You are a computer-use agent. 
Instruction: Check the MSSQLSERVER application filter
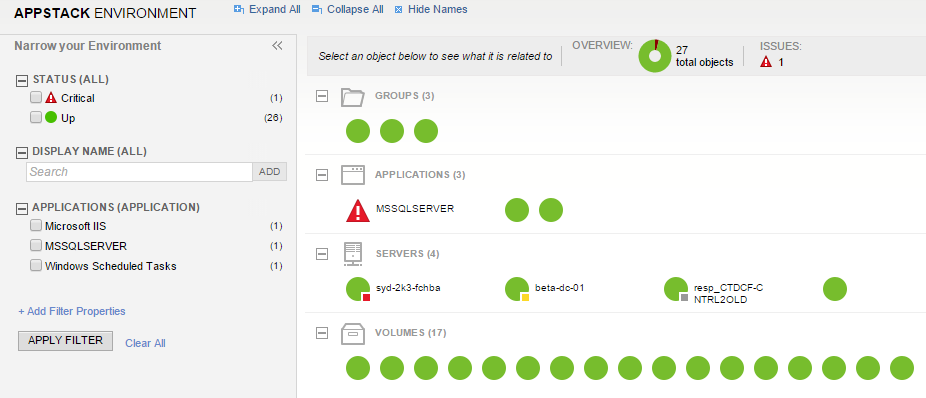(x=36, y=246)
